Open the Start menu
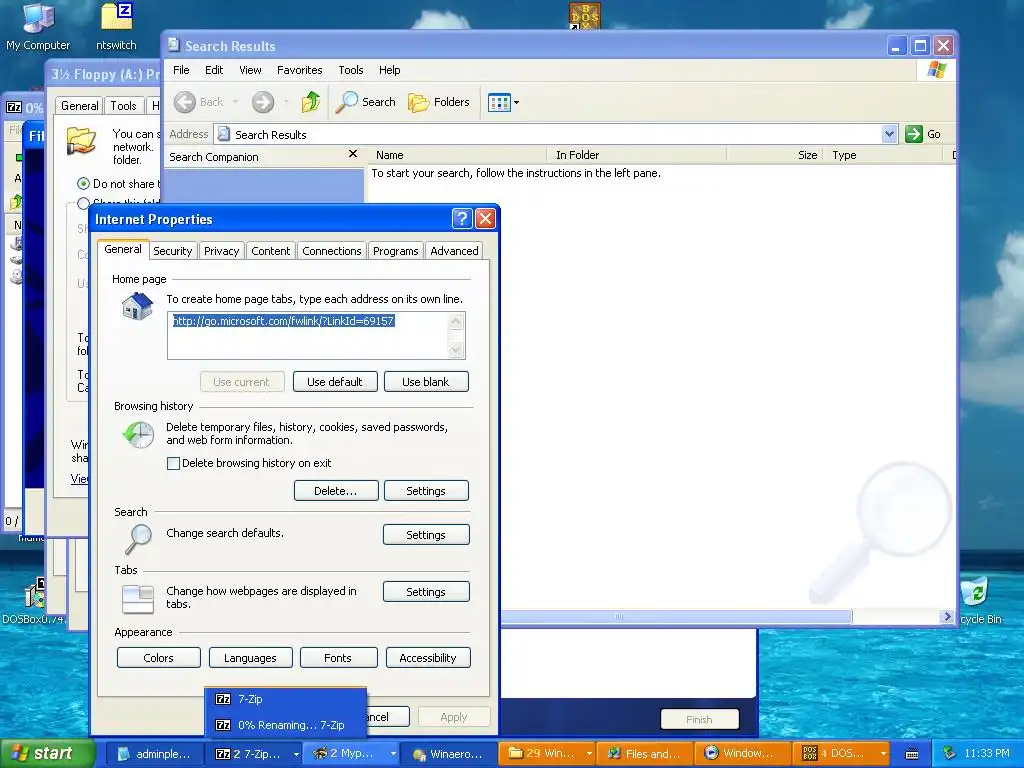Viewport: 1024px width, 768px height. (47, 754)
